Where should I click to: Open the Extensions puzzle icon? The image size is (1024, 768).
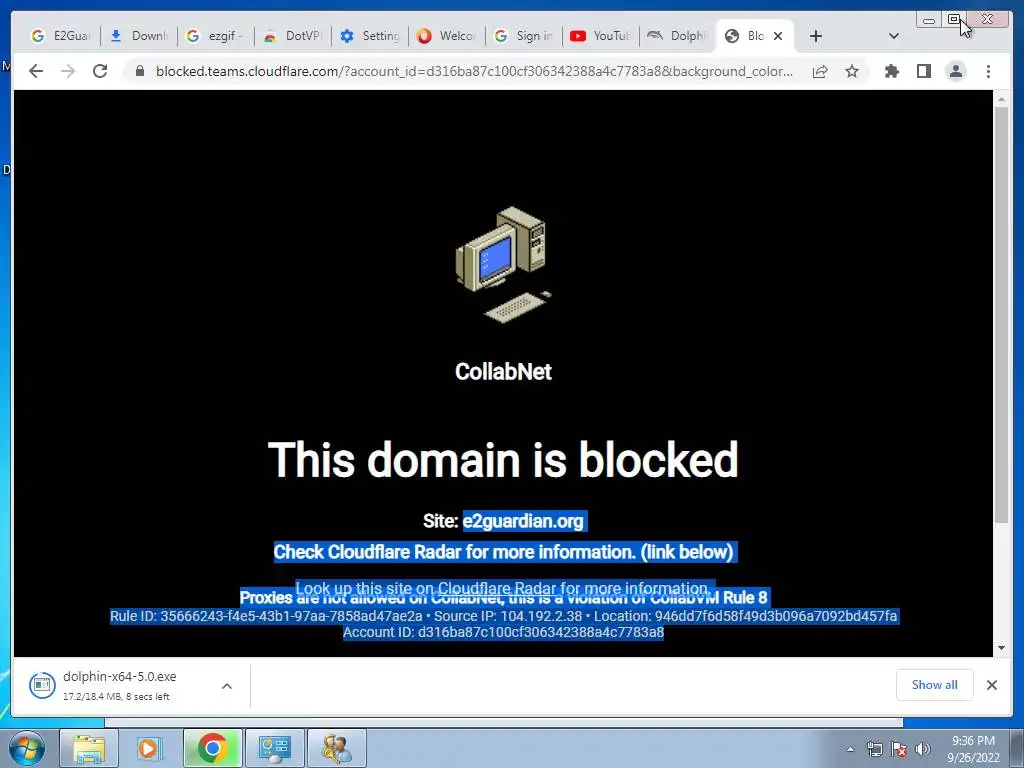click(x=891, y=71)
